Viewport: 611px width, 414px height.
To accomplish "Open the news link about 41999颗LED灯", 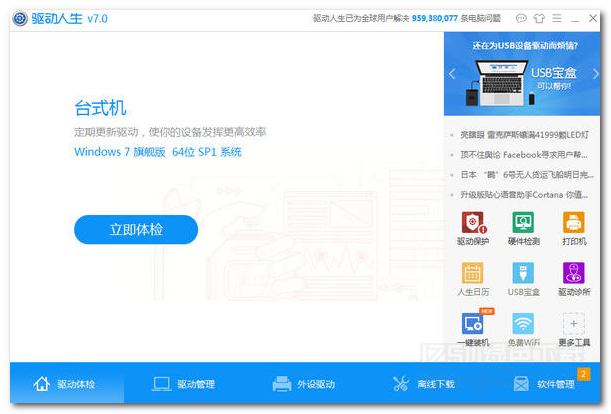I will [x=524, y=135].
